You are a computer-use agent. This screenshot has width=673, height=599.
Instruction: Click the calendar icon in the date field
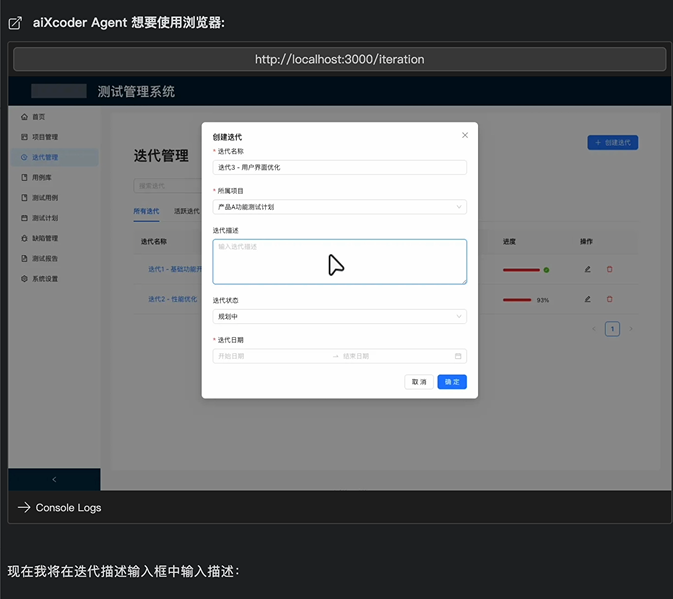[458, 356]
